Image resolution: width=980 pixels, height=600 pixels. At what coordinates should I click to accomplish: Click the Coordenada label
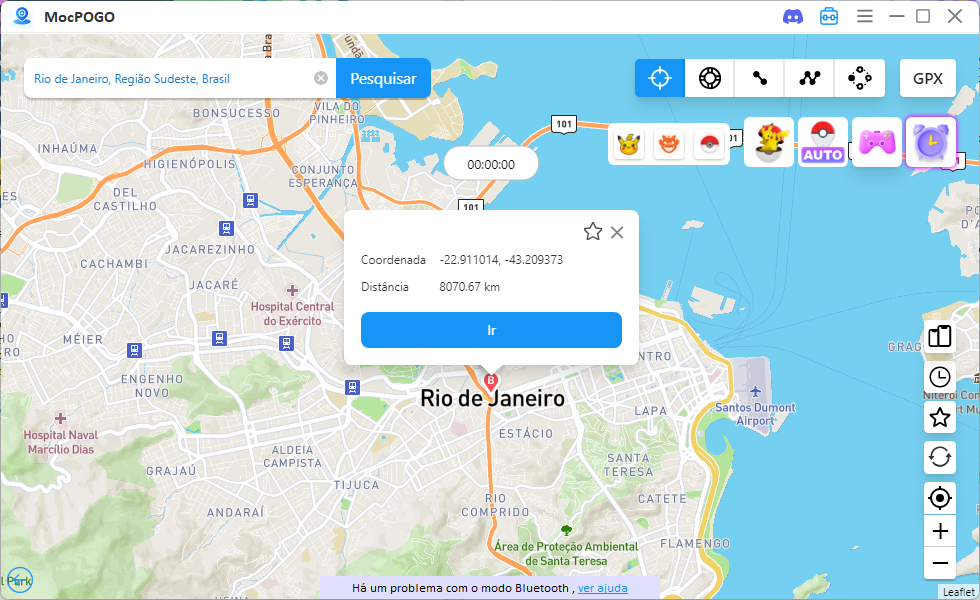pyautogui.click(x=393, y=259)
